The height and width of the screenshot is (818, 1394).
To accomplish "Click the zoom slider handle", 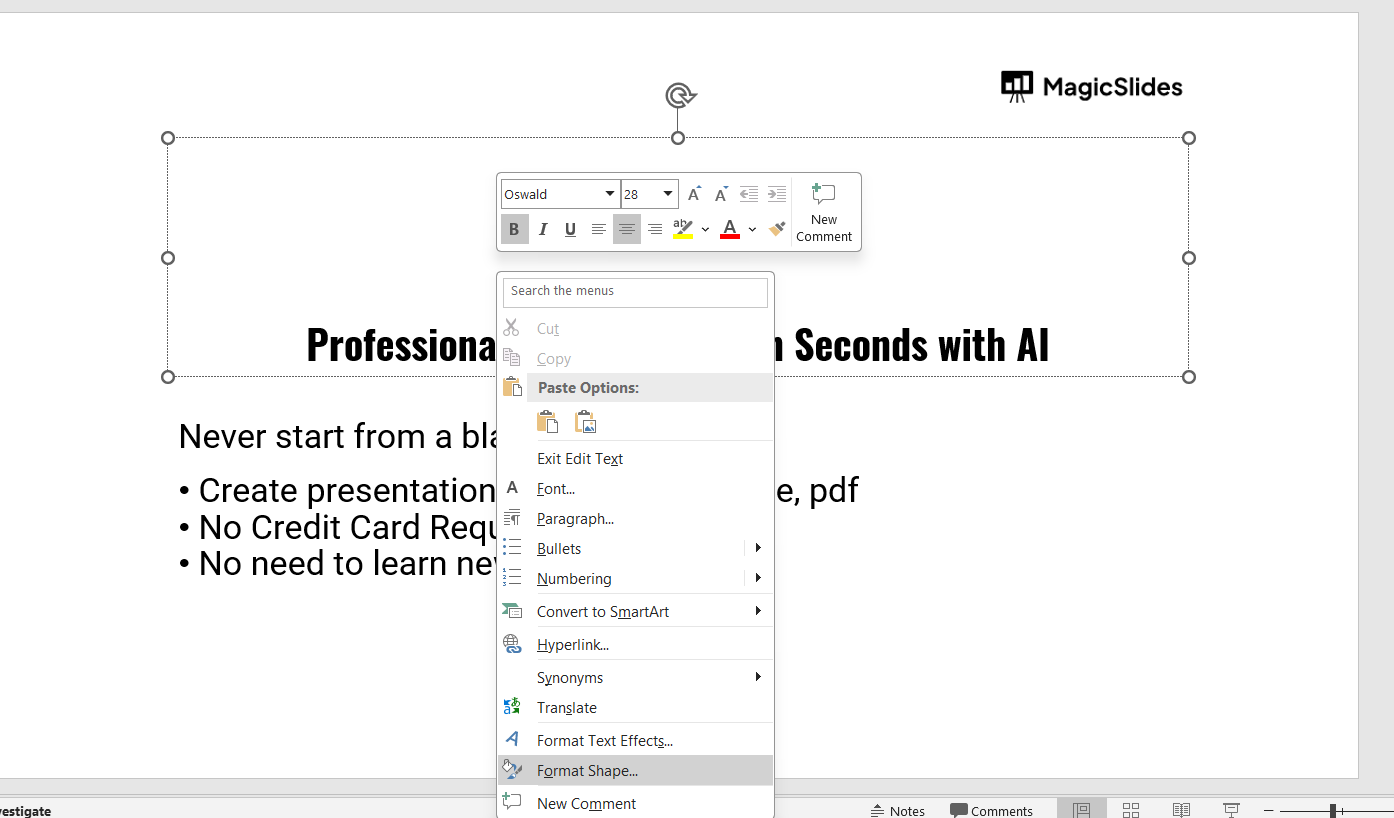I will pyautogui.click(x=1333, y=810).
